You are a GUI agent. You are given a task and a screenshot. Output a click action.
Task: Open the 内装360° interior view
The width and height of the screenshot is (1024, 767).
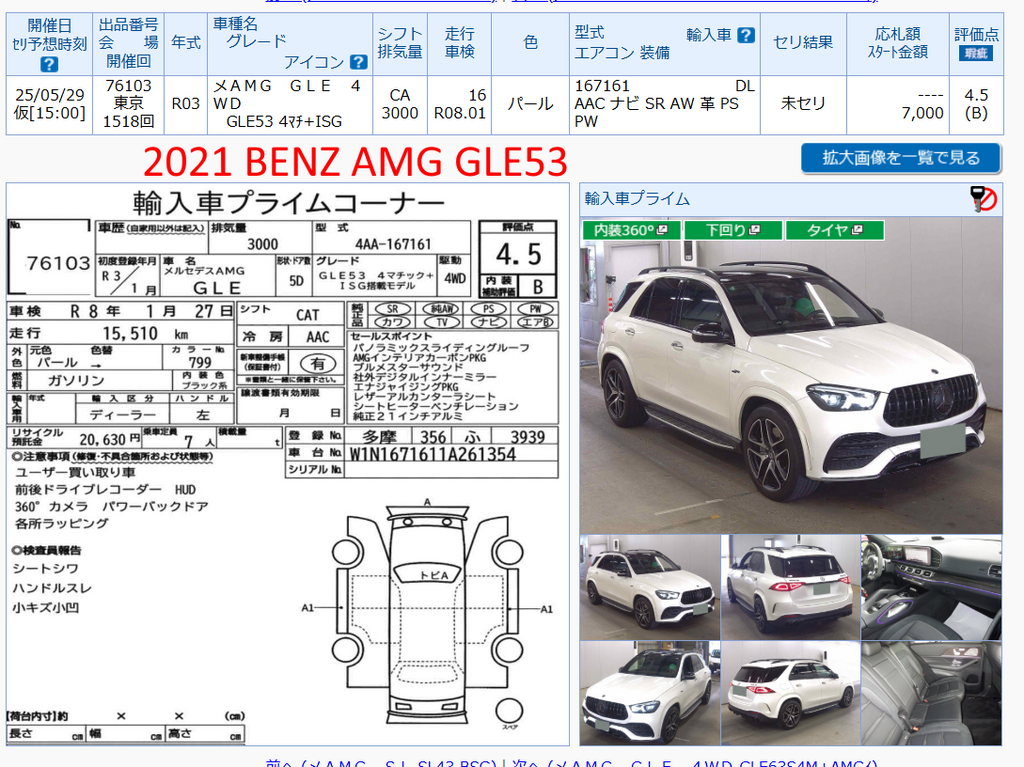[631, 230]
